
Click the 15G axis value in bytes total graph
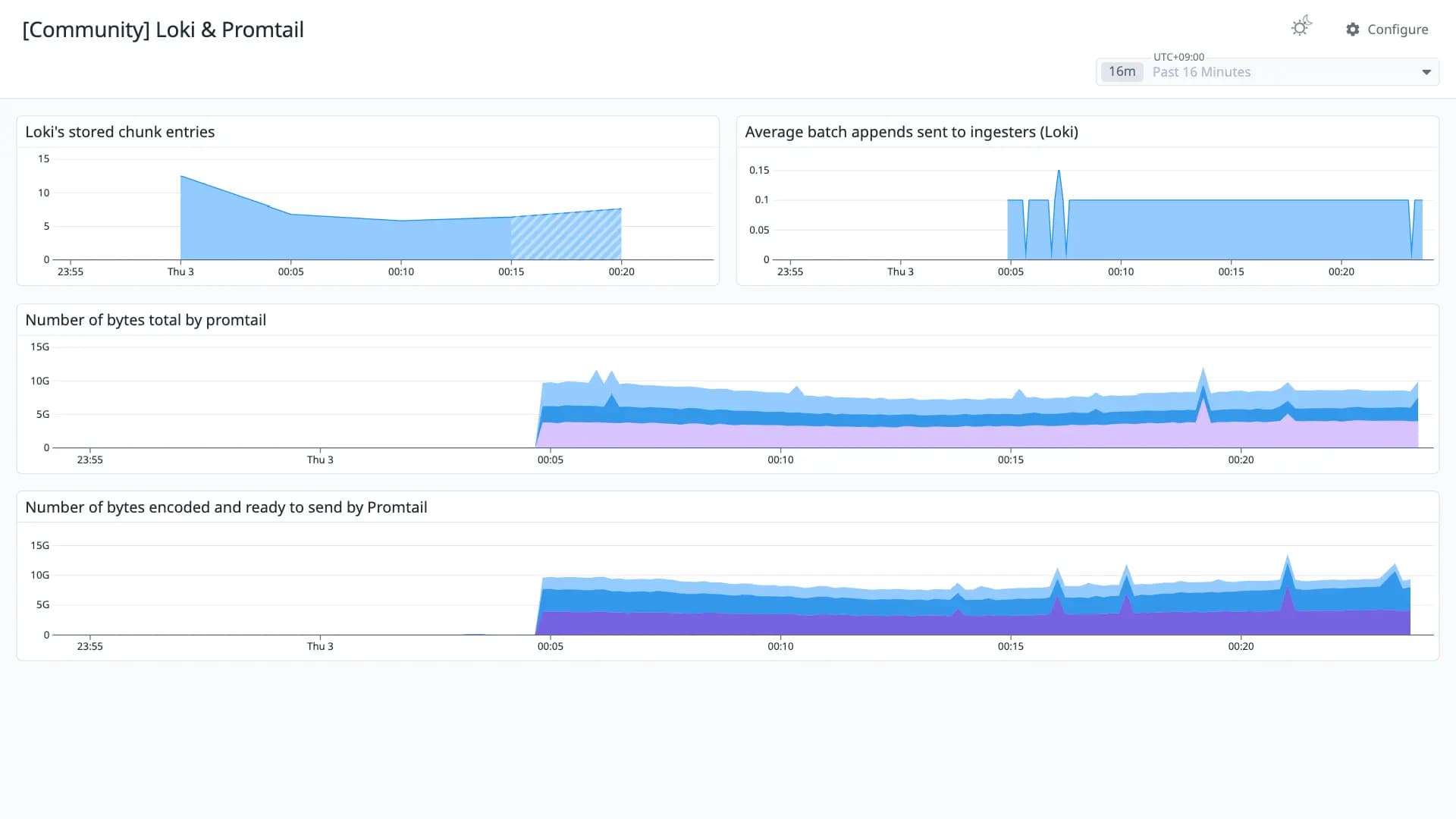39,347
